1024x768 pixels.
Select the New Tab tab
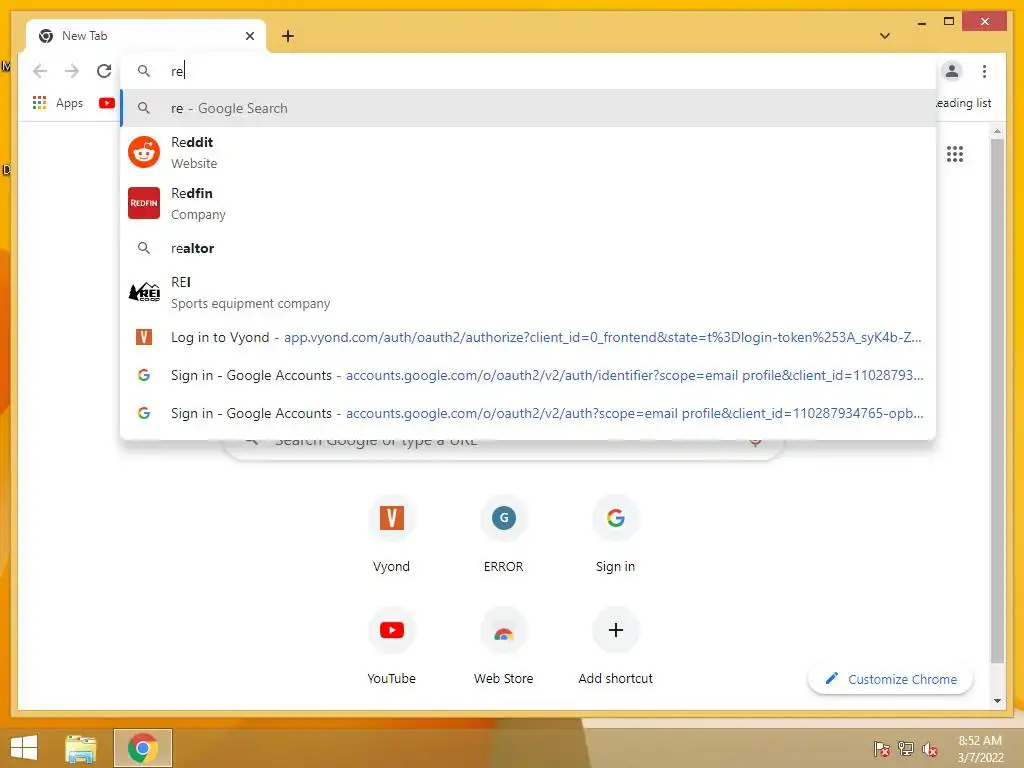(146, 36)
